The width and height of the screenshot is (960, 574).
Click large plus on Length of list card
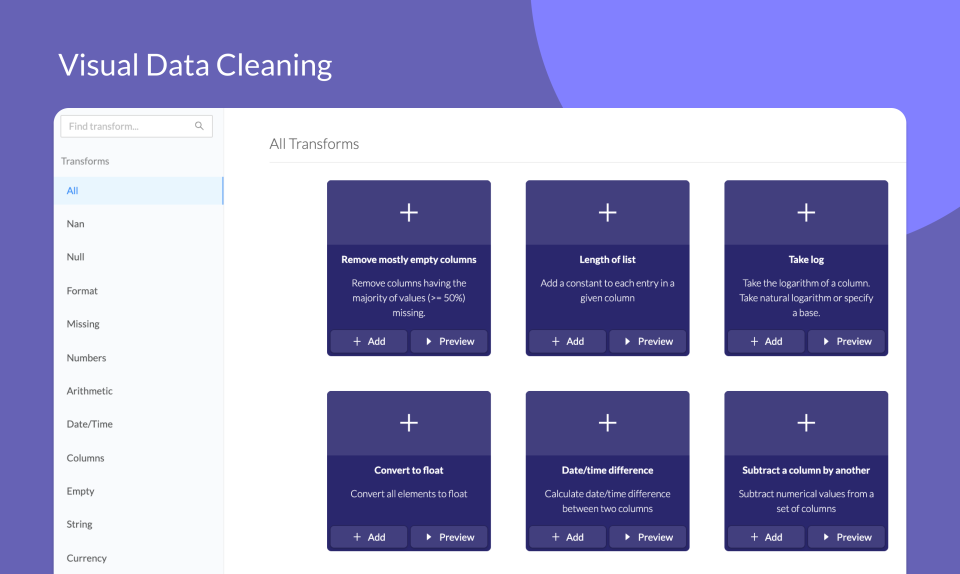[607, 212]
